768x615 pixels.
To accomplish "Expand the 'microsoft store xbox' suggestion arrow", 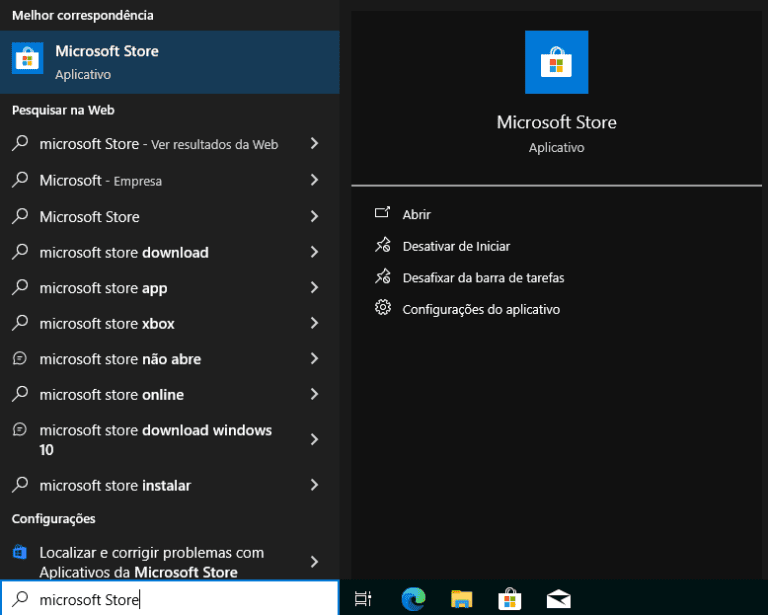I will 314,323.
